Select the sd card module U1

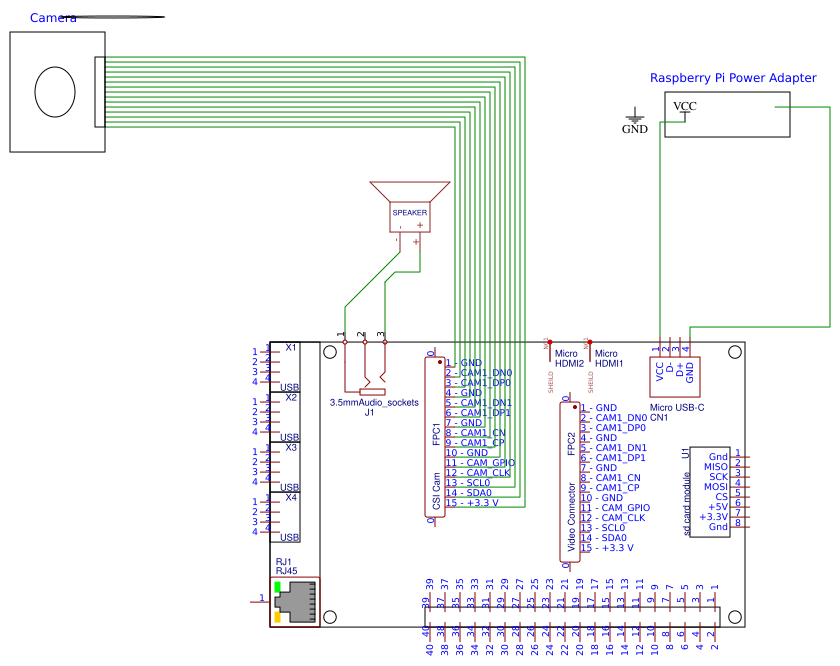(712, 490)
